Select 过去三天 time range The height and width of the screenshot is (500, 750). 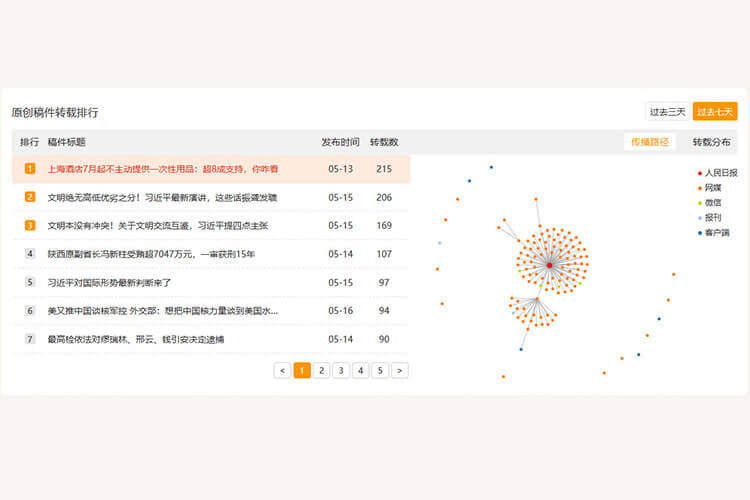[667, 111]
